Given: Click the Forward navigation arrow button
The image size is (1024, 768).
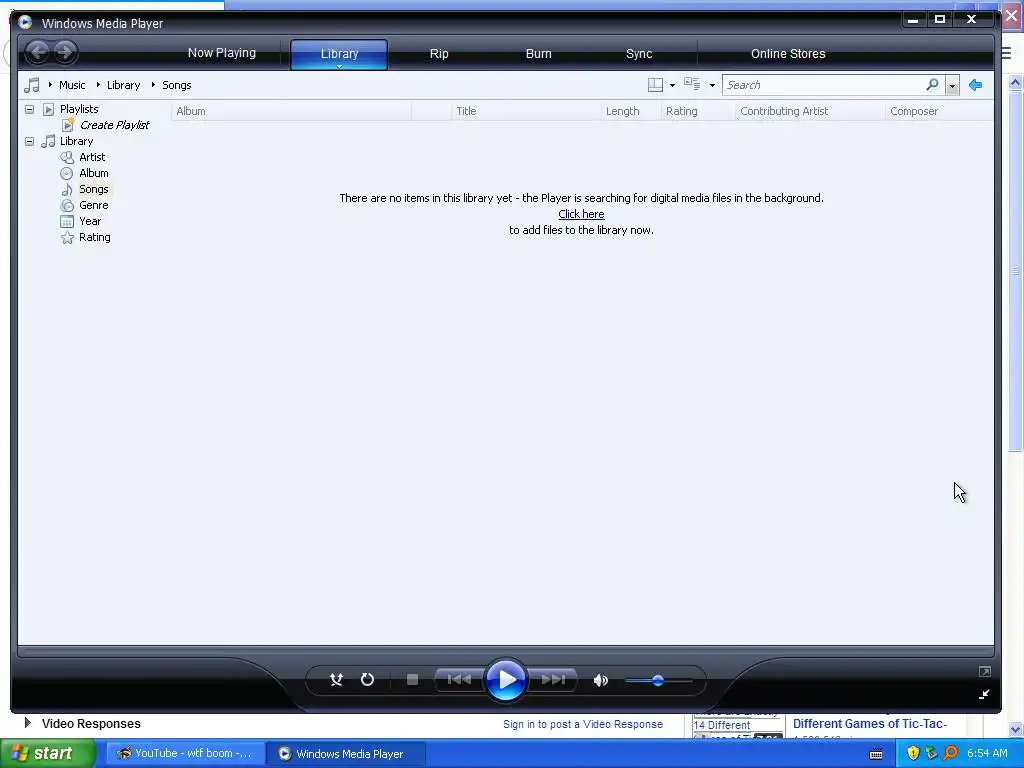Looking at the screenshot, I should click(65, 52).
